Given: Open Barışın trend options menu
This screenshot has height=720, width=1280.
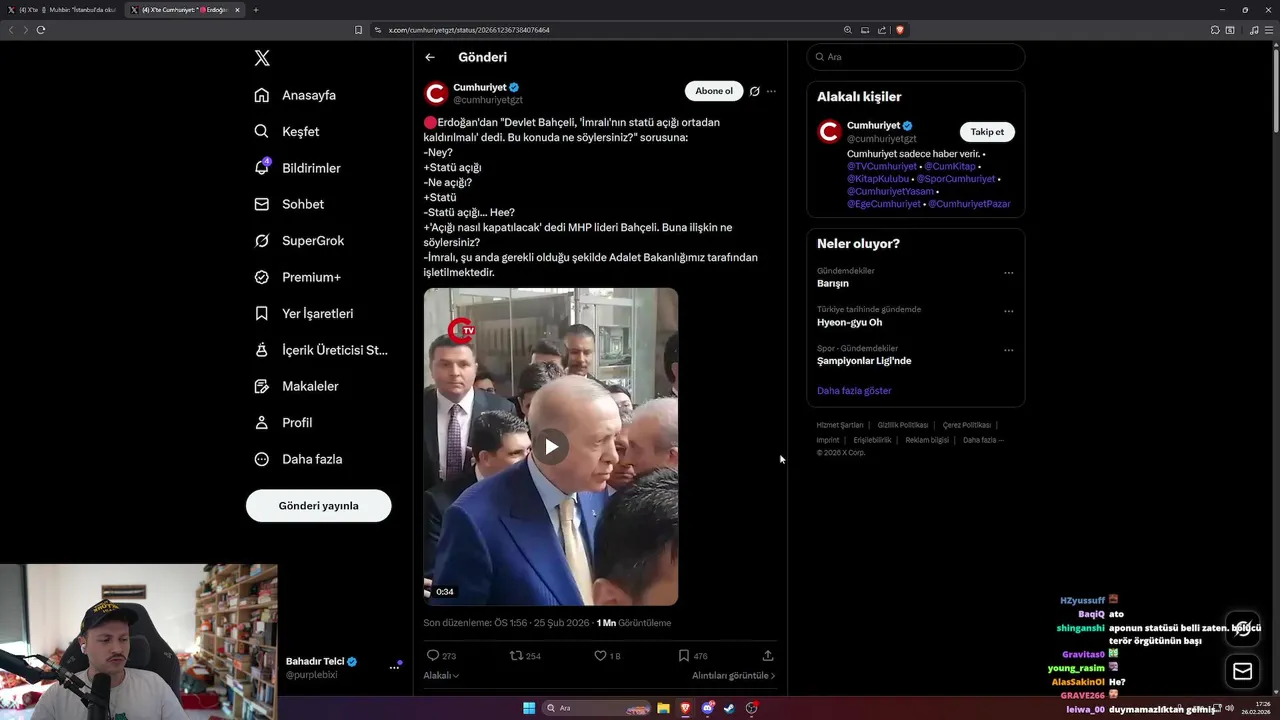Looking at the screenshot, I should 1009,273.
